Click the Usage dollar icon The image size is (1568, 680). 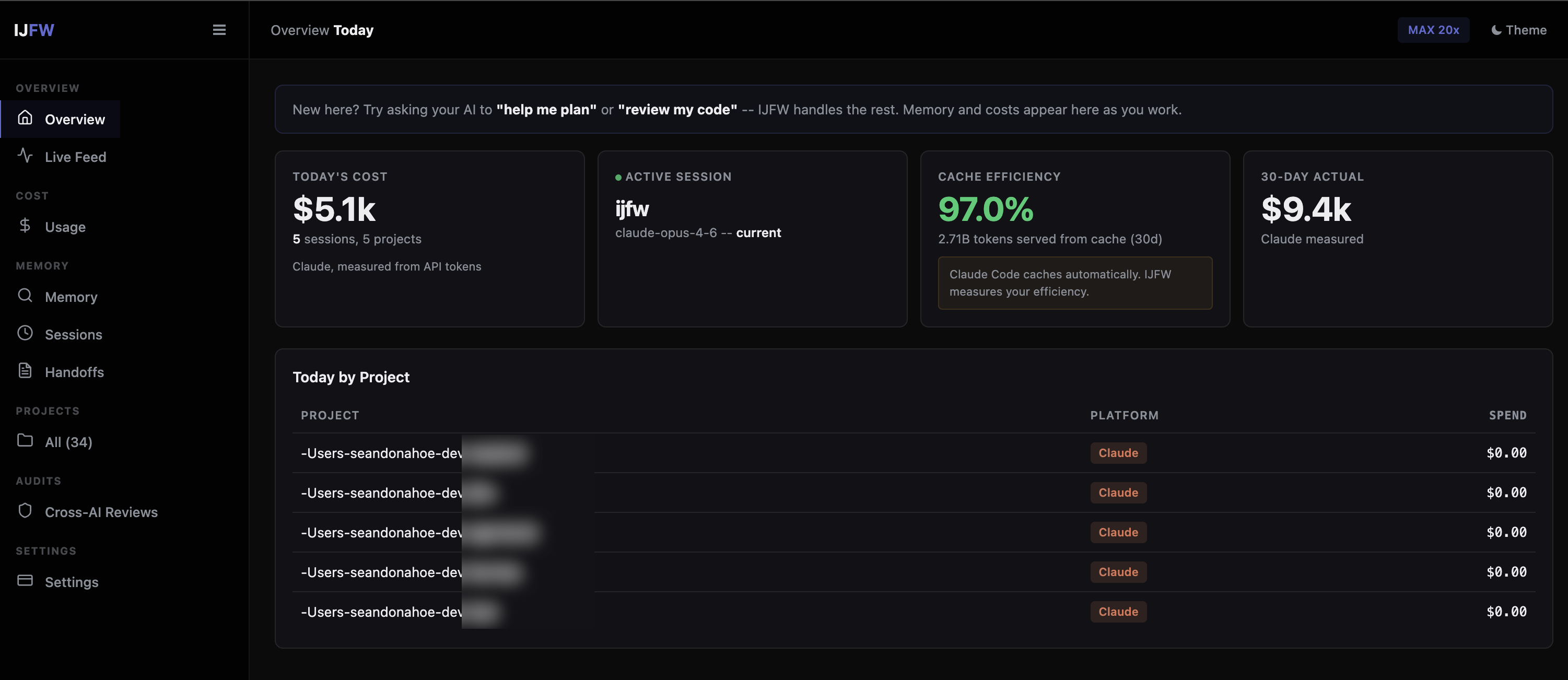click(25, 226)
